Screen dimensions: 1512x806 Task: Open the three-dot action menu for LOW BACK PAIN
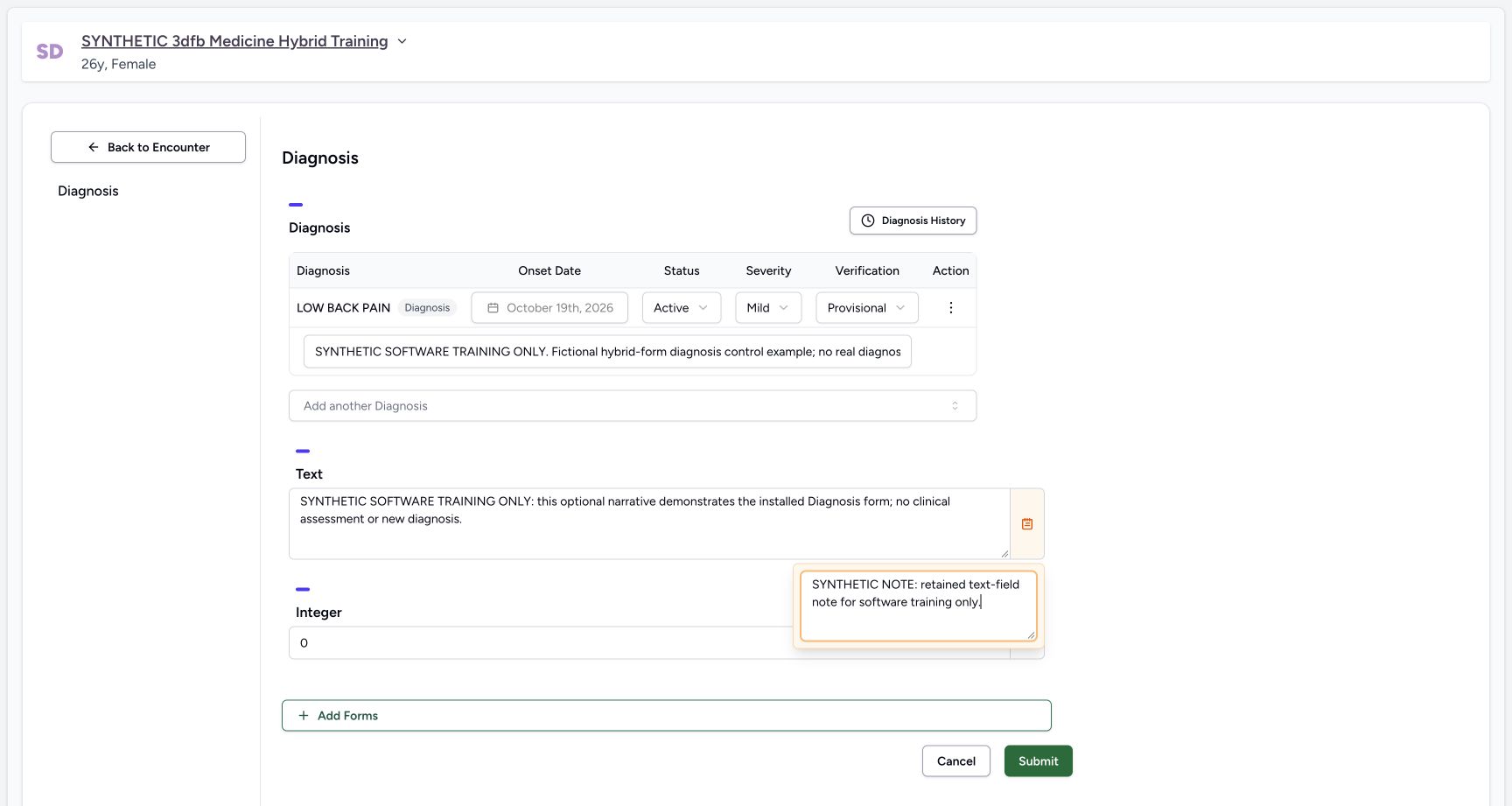[951, 308]
